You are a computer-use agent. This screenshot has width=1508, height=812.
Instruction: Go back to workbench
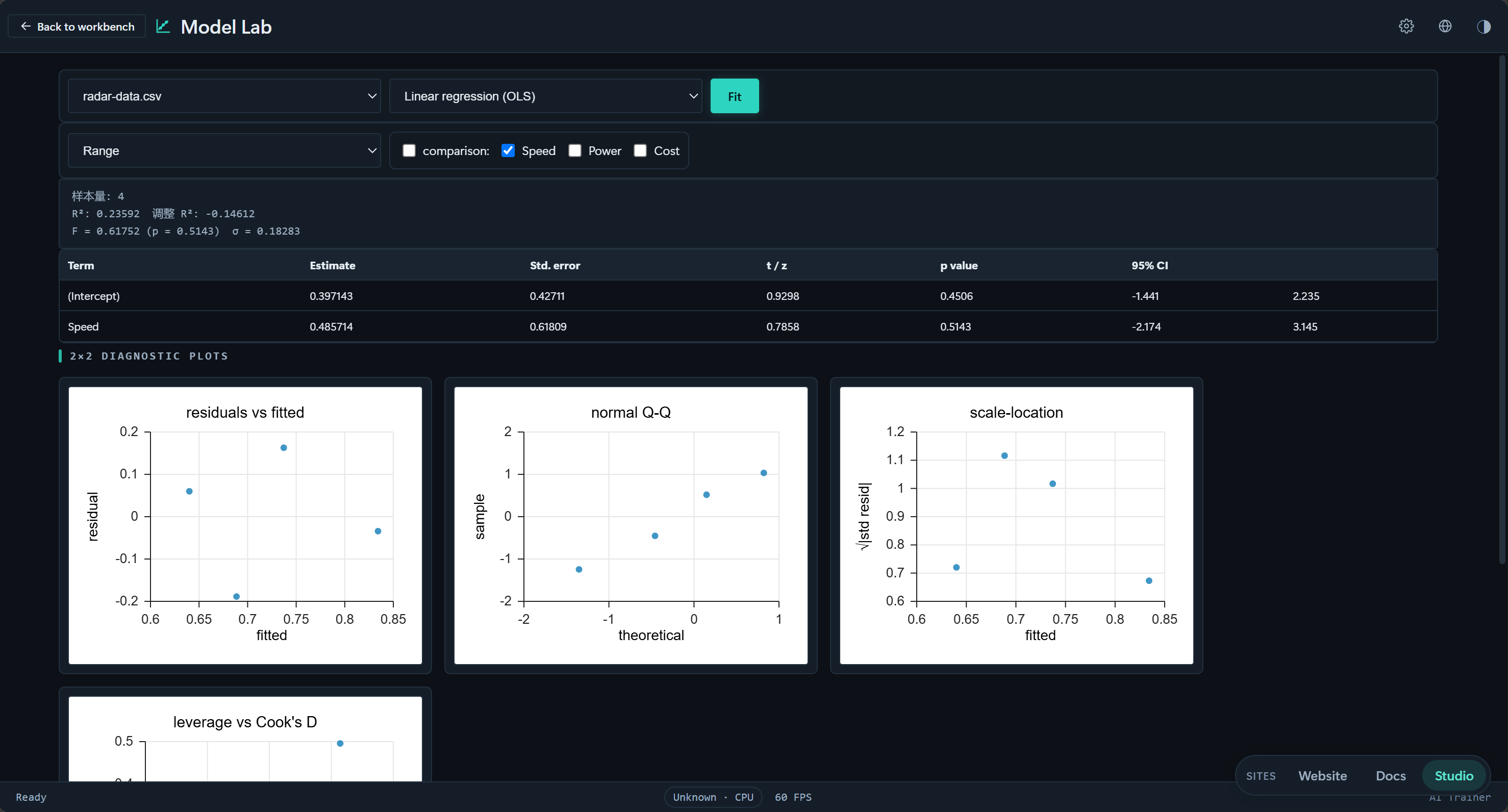pos(77,27)
